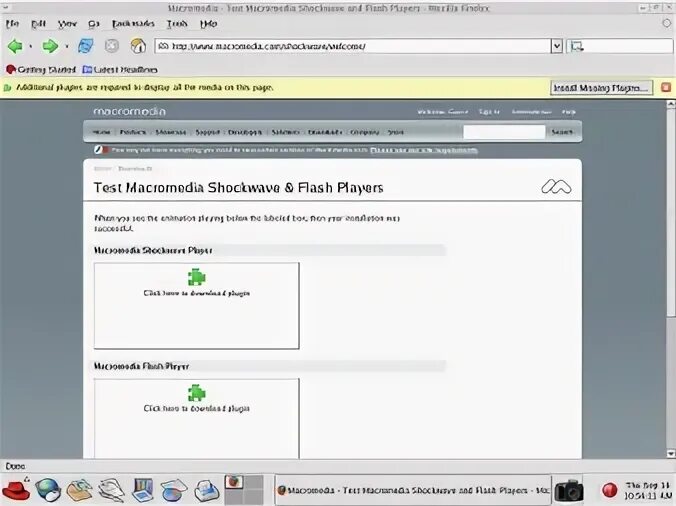Click 'Macromedia Flash Player' section heading
This screenshot has width=676, height=506.
click(x=141, y=366)
